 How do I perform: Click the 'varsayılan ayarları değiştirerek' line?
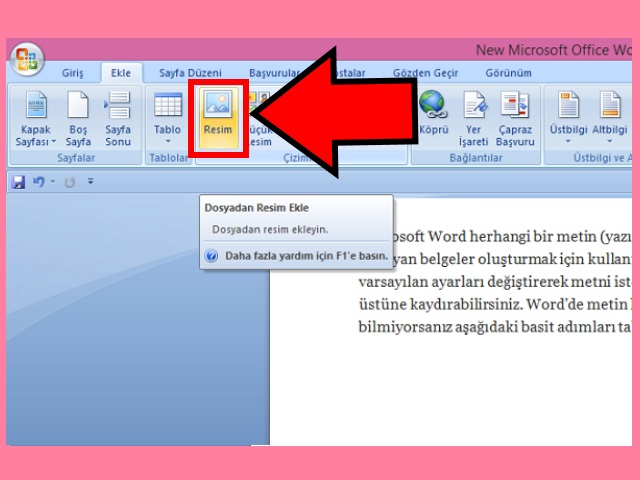(x=495, y=282)
